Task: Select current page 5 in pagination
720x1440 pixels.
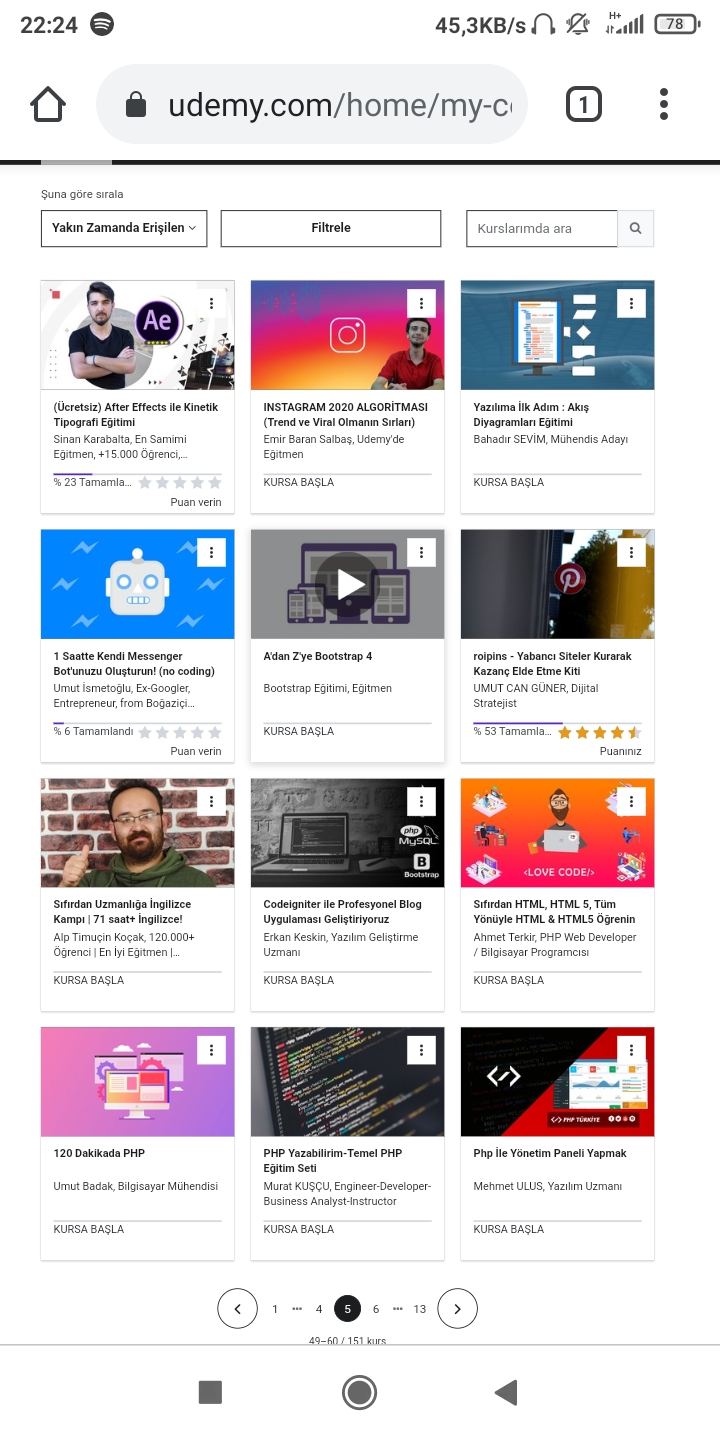Action: (347, 1308)
